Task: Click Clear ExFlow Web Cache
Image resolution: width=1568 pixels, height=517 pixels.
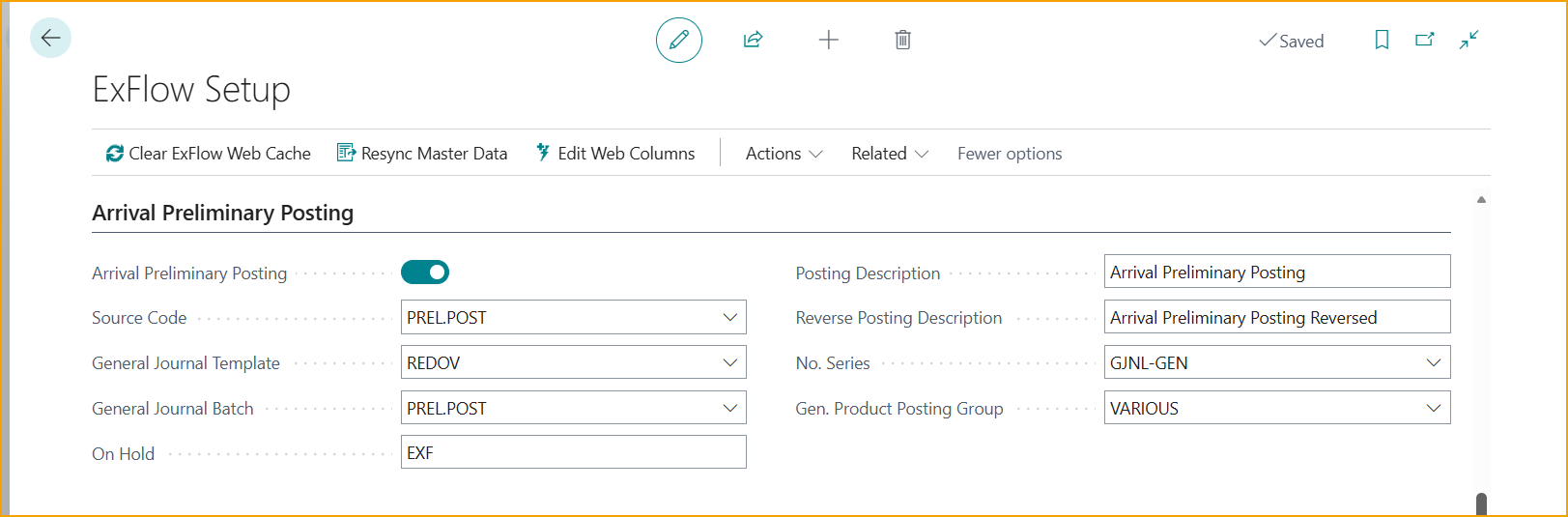Action: pyautogui.click(x=209, y=154)
